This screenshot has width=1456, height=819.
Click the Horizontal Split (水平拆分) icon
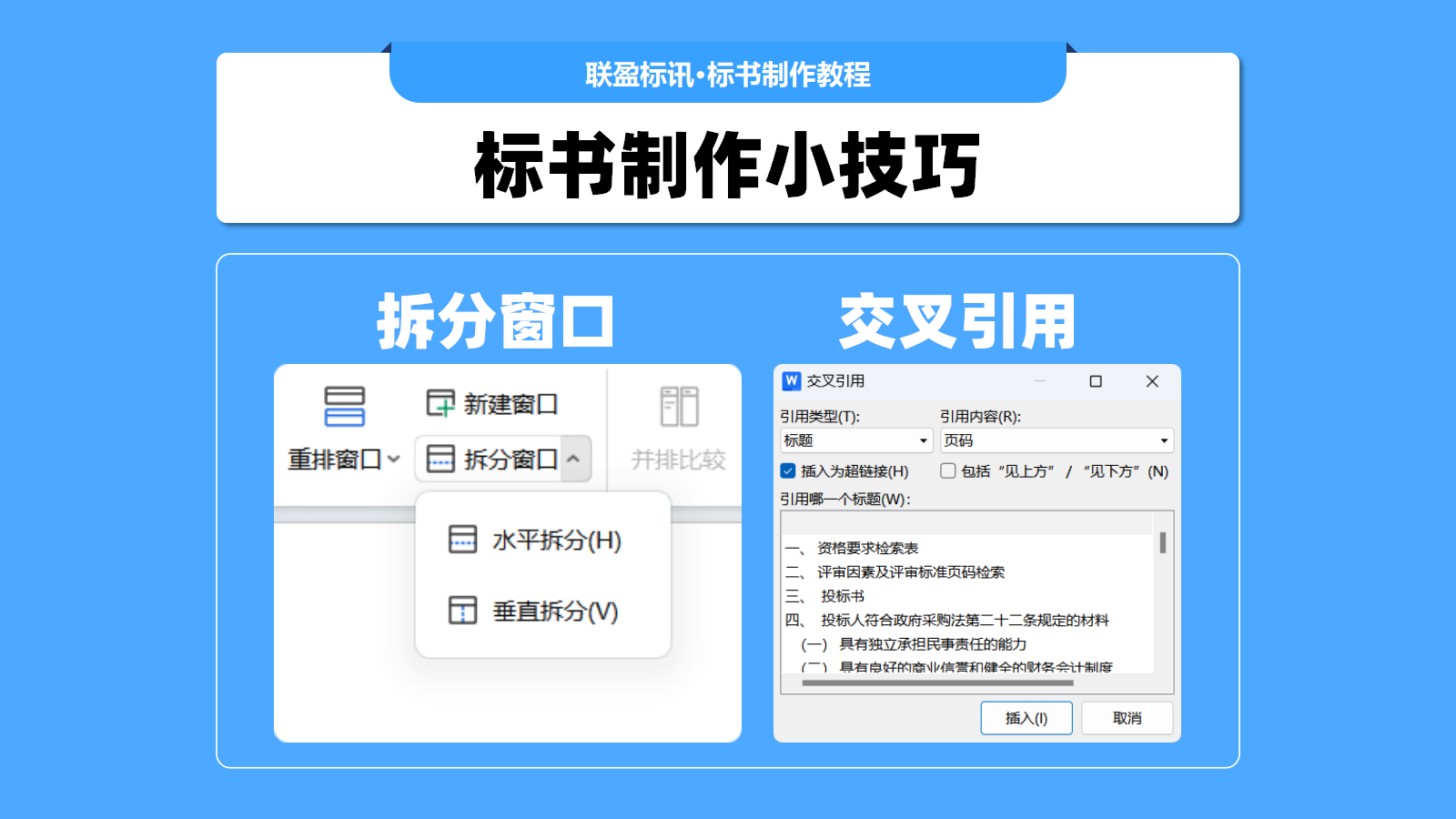(x=462, y=540)
